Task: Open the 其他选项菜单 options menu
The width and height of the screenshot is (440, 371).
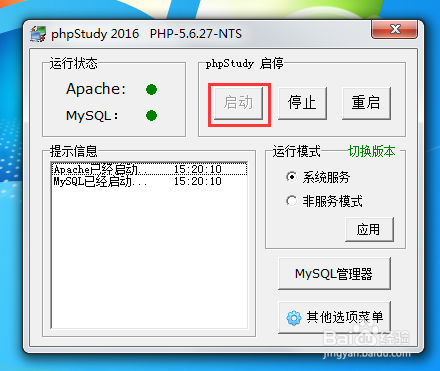Action: (334, 317)
